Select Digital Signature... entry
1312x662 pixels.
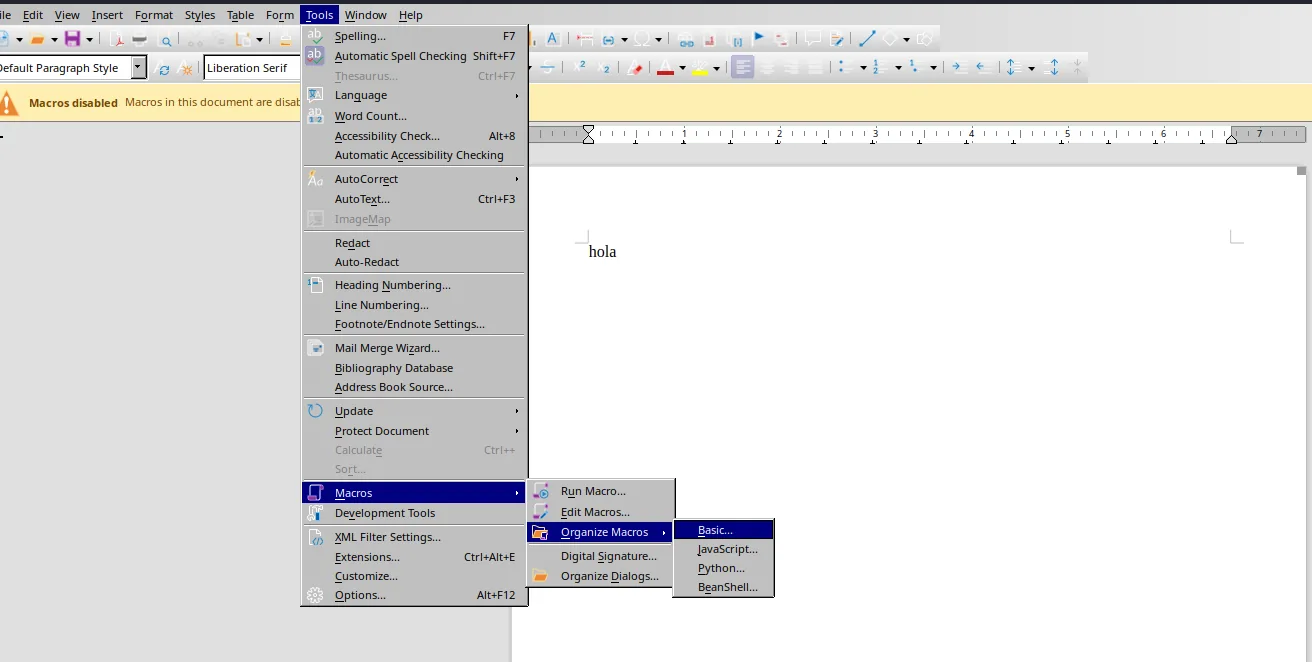[601, 556]
